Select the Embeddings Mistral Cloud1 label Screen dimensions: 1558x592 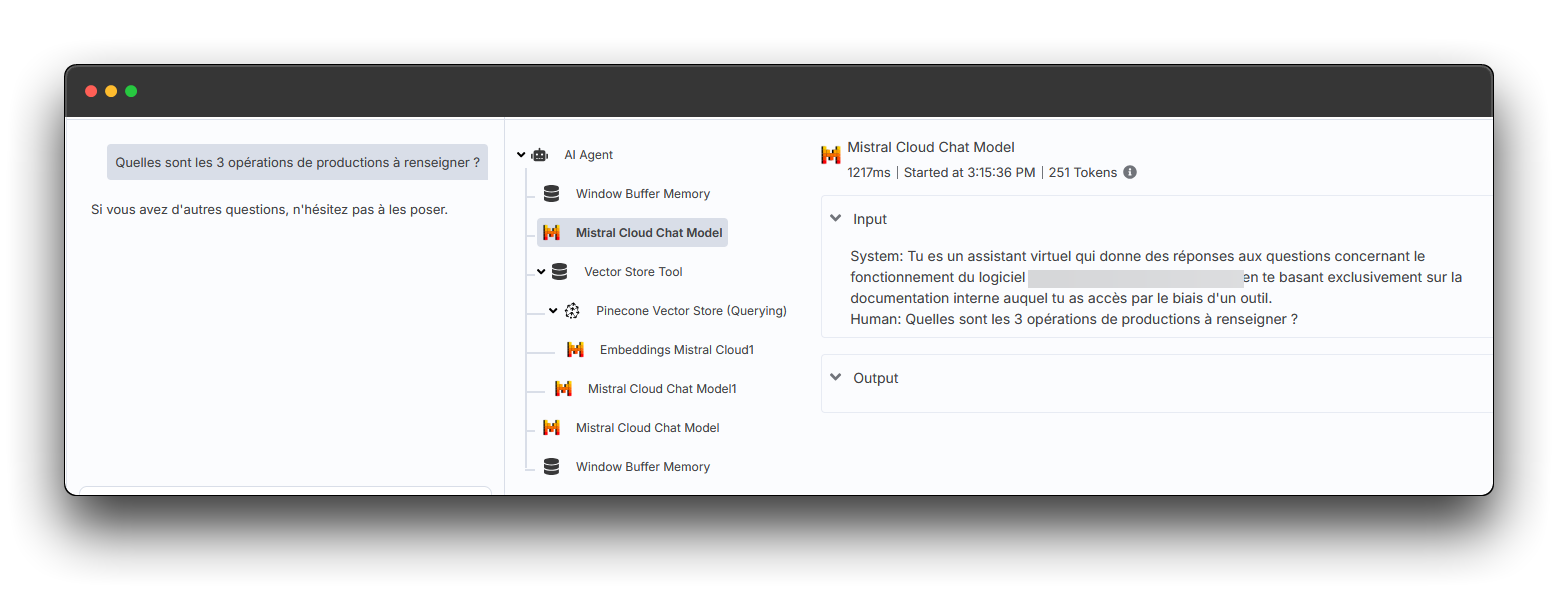676,350
